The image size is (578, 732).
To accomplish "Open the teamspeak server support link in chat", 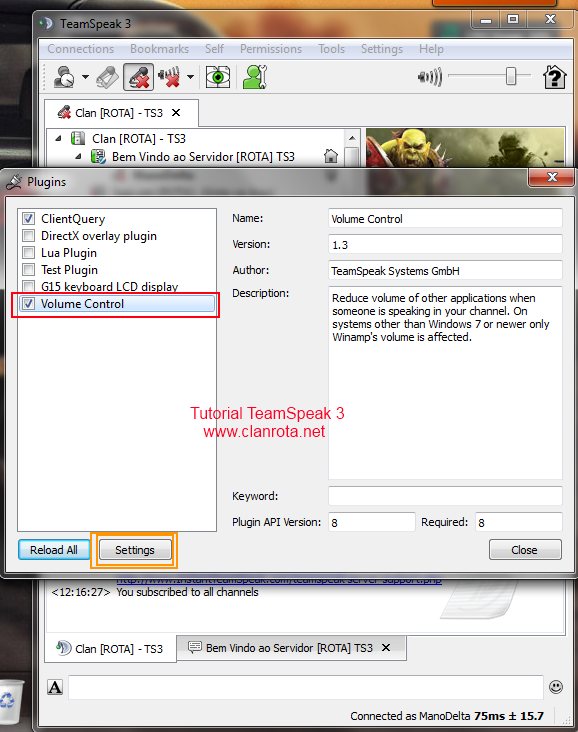I will [x=279, y=581].
